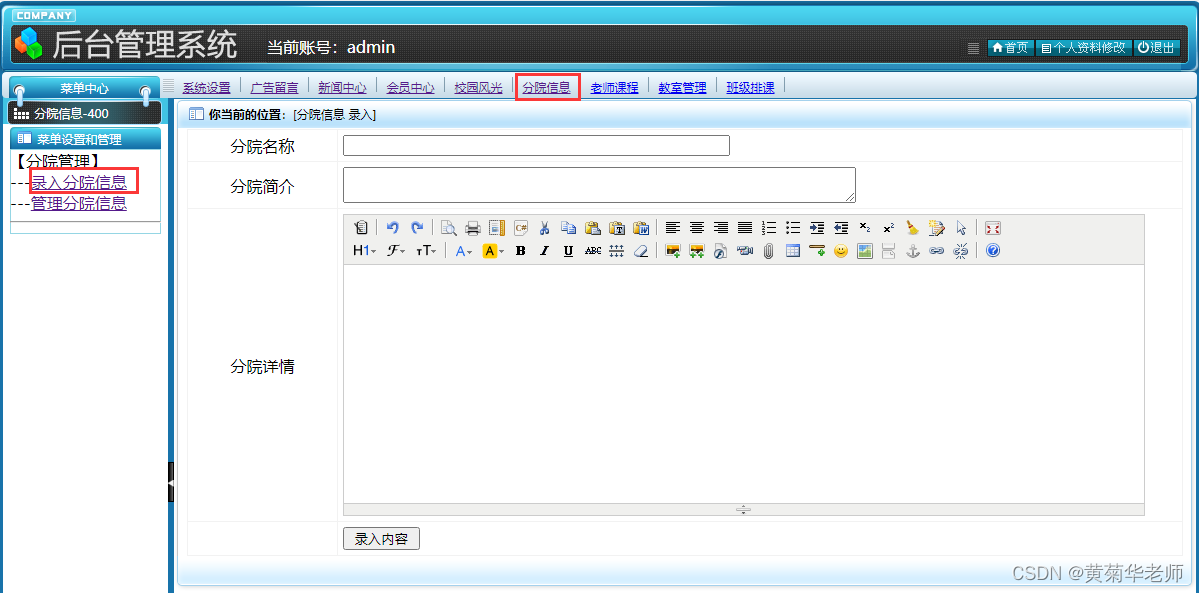Open H1 heading format dropdown
This screenshot has height=593, width=1199.
pyautogui.click(x=364, y=251)
